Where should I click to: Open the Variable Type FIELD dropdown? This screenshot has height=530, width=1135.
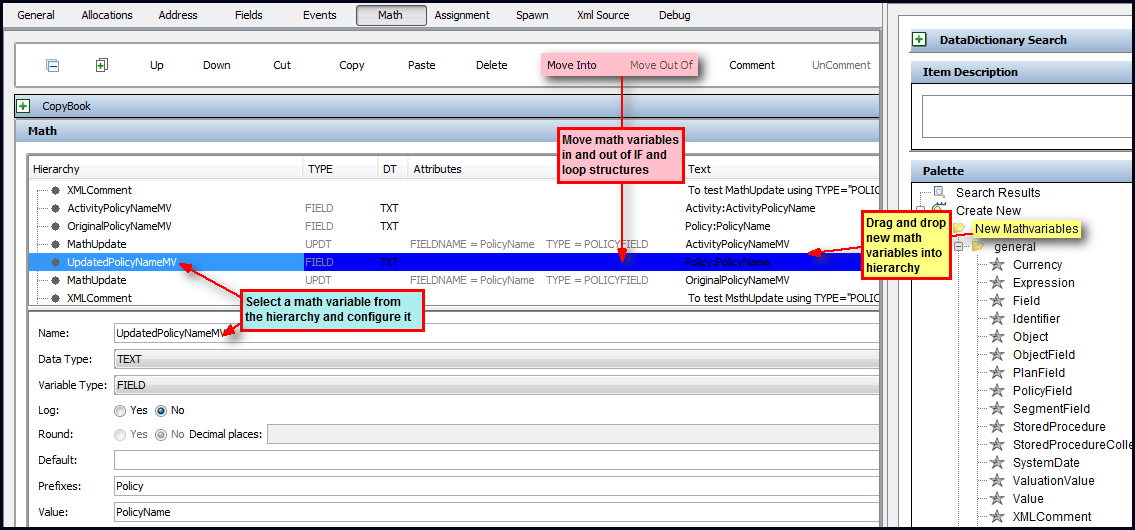[496, 386]
